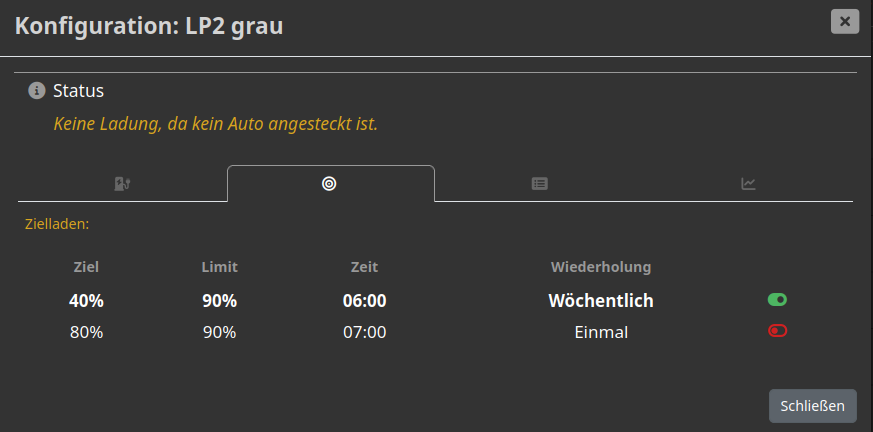Click the 06:00 time entry
873x432 pixels.
(364, 300)
